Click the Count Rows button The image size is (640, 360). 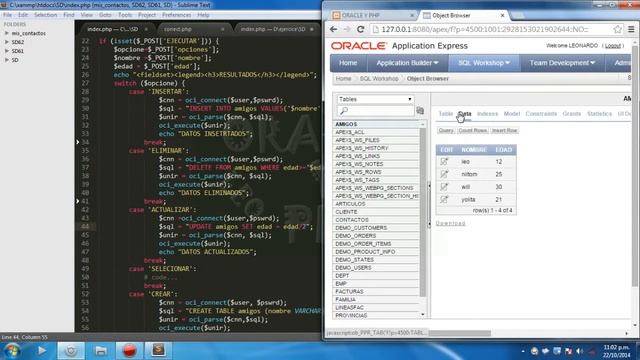coord(472,131)
